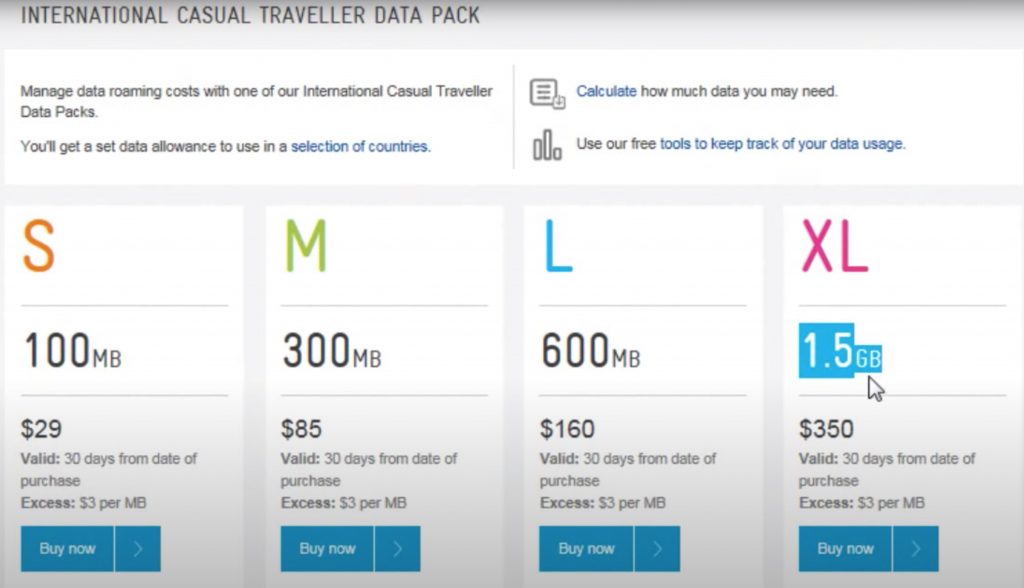
Task: Click the blue L plan letter
Action: click(558, 246)
